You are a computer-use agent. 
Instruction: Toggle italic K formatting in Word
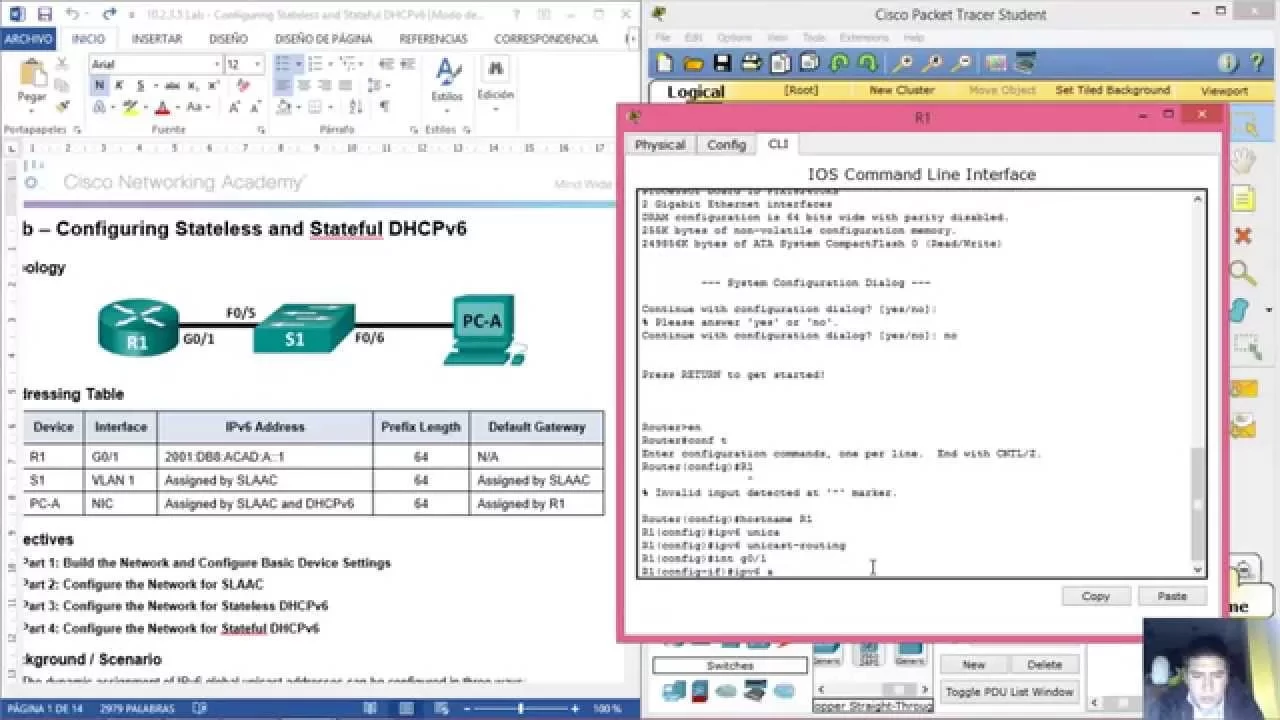120,86
